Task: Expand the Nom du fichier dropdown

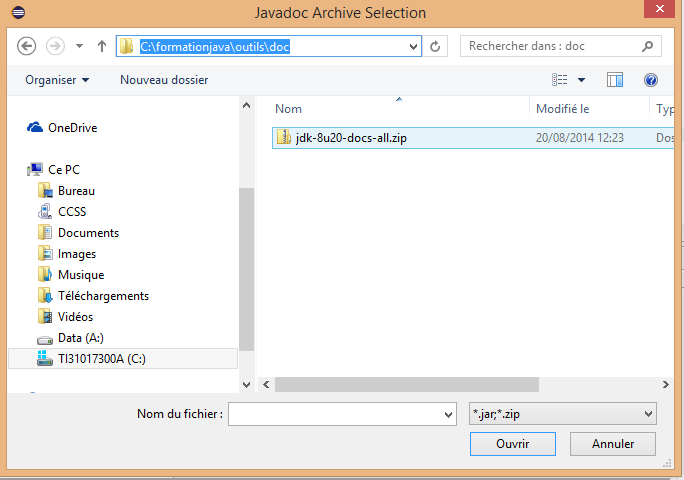Action: pos(448,415)
